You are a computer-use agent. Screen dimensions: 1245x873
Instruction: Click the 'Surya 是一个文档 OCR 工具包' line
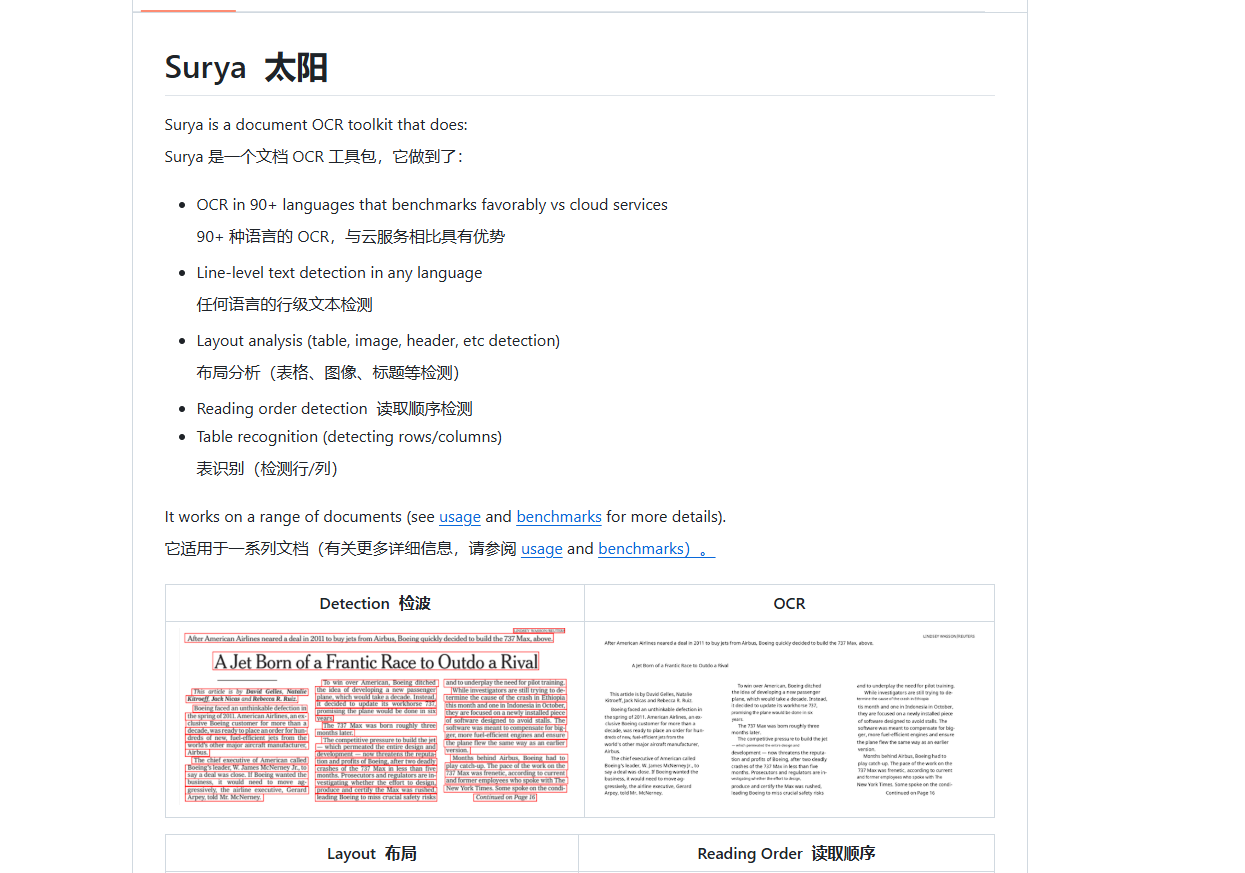coord(314,157)
